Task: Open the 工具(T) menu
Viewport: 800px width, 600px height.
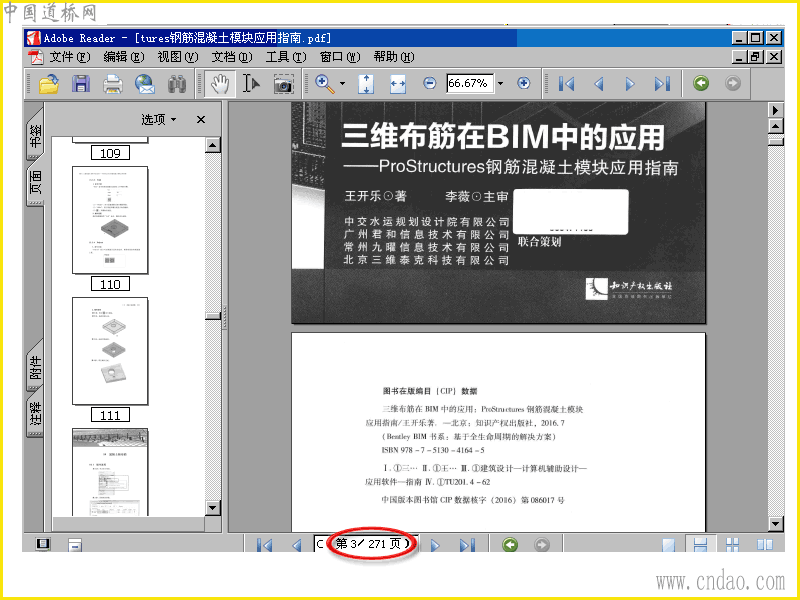Action: click(x=286, y=57)
